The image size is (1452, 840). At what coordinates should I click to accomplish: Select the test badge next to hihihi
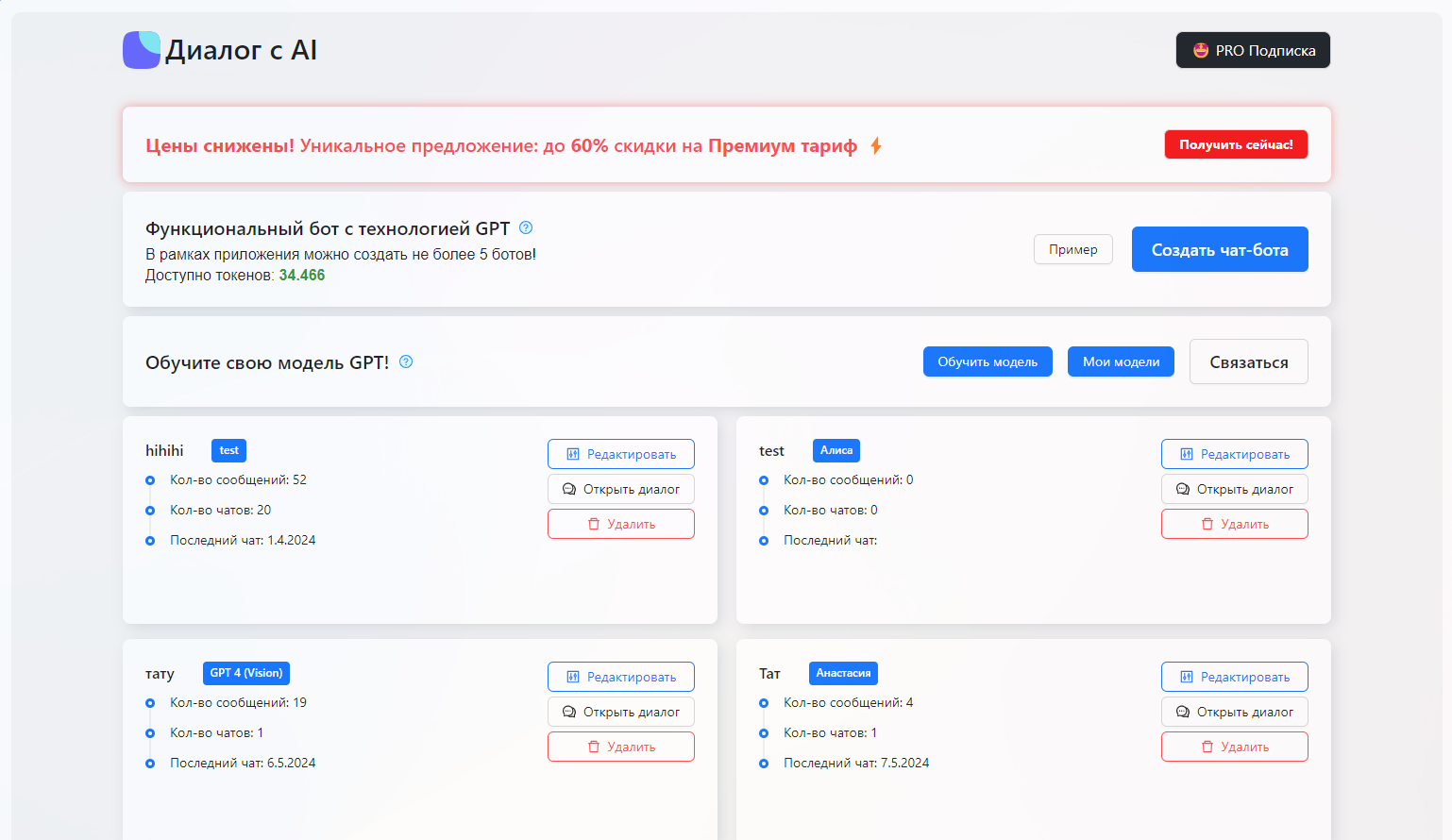pyautogui.click(x=228, y=450)
